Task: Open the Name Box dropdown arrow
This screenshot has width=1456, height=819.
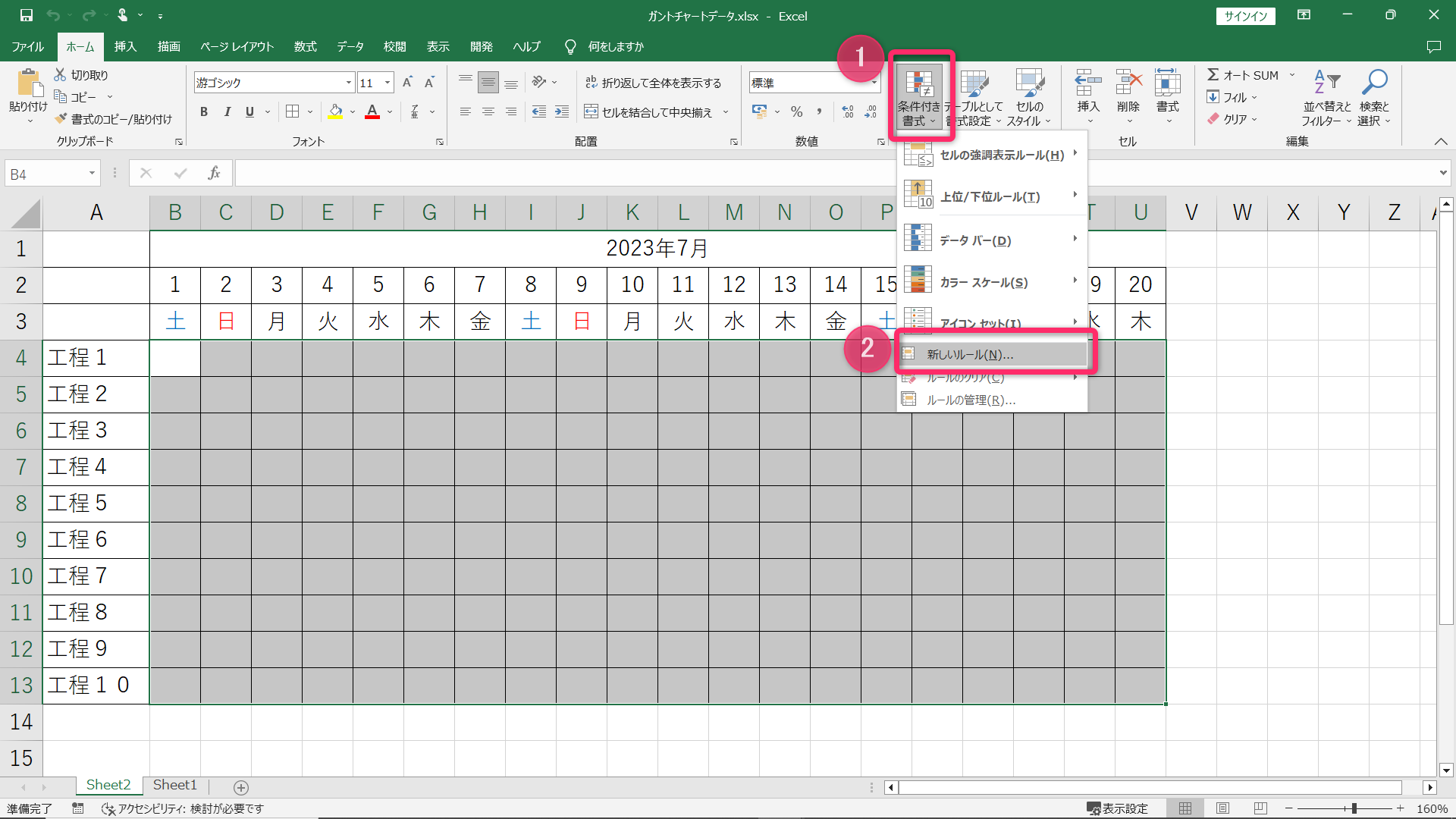Action: pyautogui.click(x=92, y=174)
